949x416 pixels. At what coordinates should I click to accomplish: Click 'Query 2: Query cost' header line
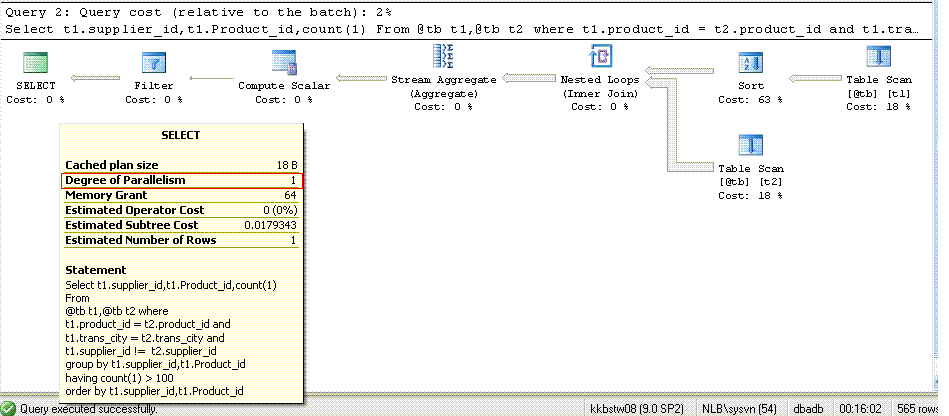[198, 12]
